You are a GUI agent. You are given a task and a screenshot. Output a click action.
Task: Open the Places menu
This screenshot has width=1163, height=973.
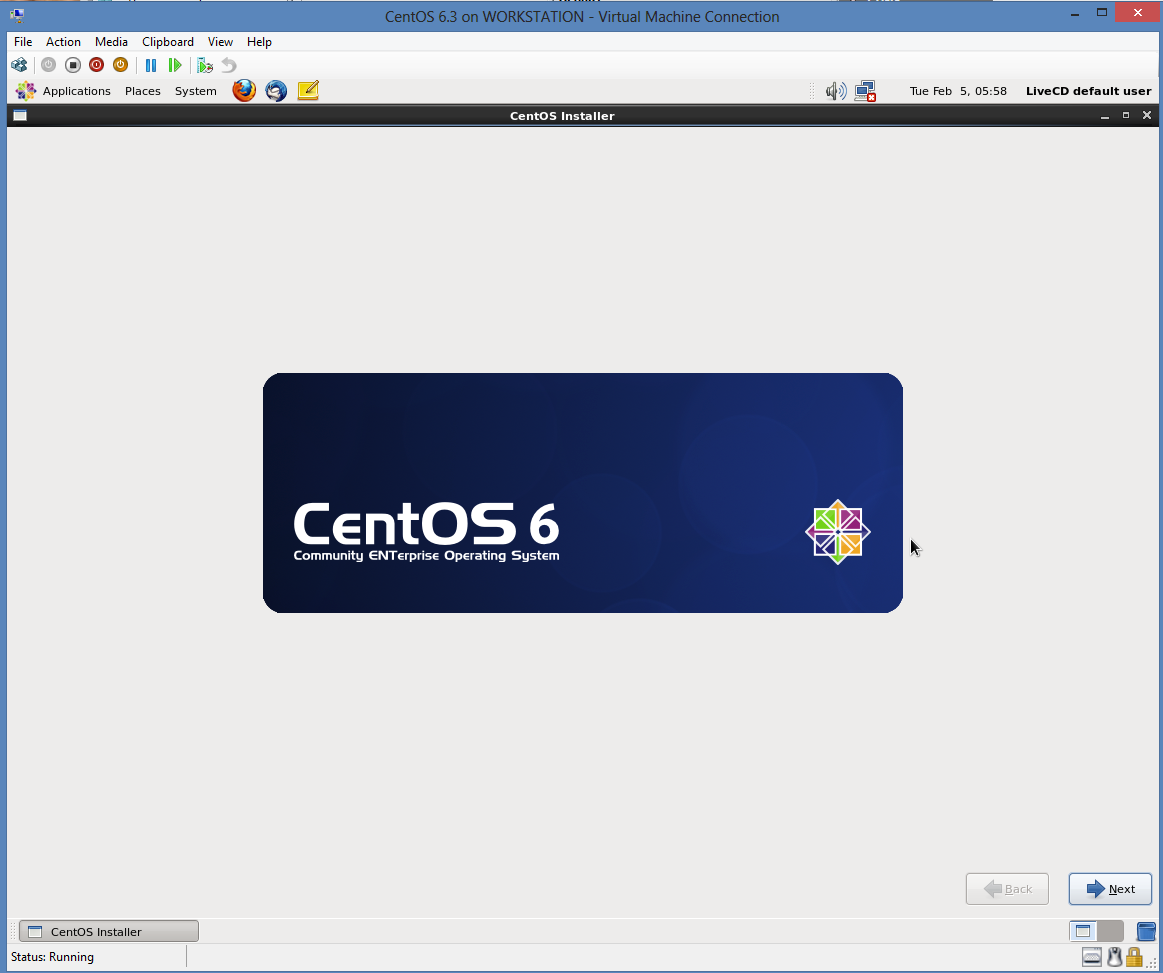tap(142, 91)
